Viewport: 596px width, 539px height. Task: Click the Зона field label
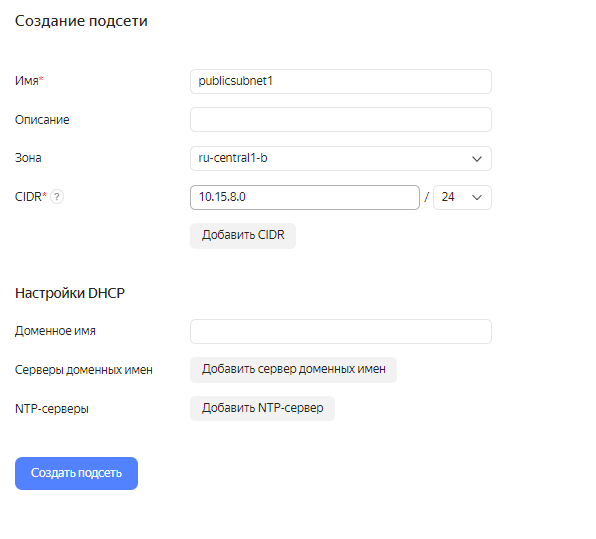pos(28,158)
